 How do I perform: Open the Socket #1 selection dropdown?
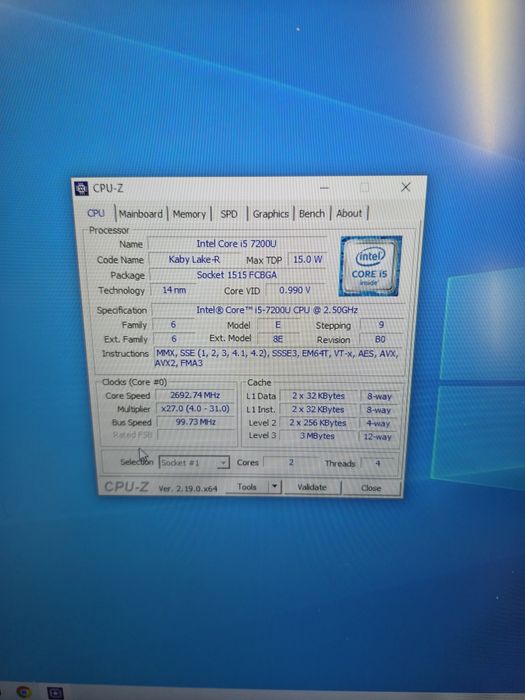click(x=194, y=462)
